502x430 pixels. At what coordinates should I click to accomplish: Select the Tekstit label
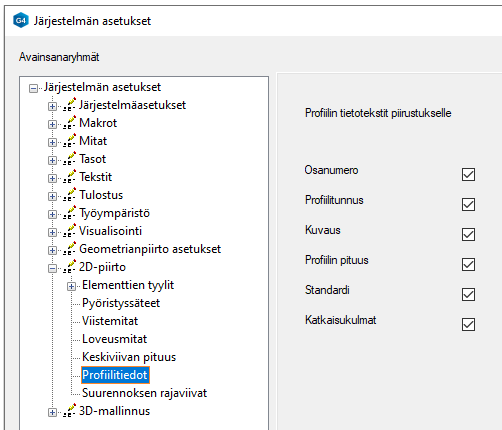[95, 177]
